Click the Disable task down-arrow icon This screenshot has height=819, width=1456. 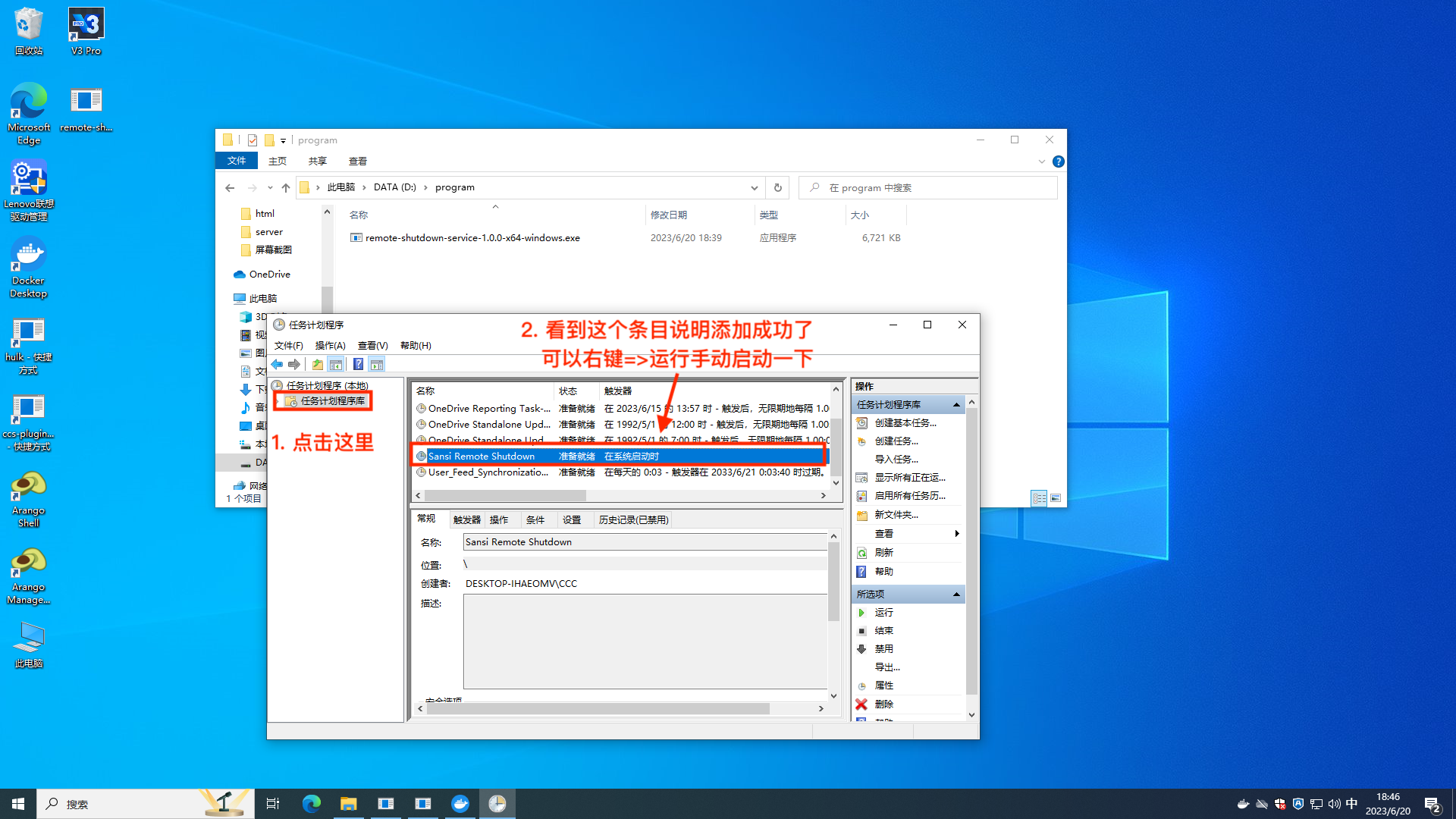pos(861,649)
